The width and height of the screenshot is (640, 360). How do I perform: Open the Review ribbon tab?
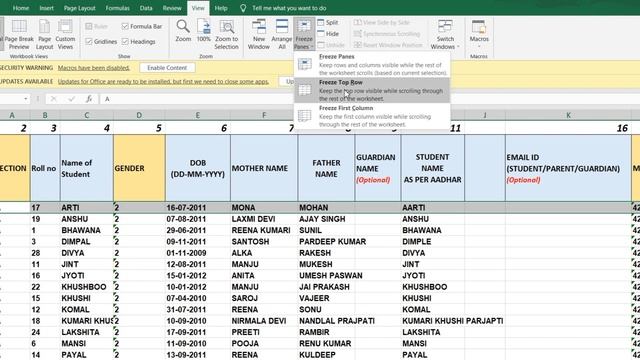tap(172, 8)
